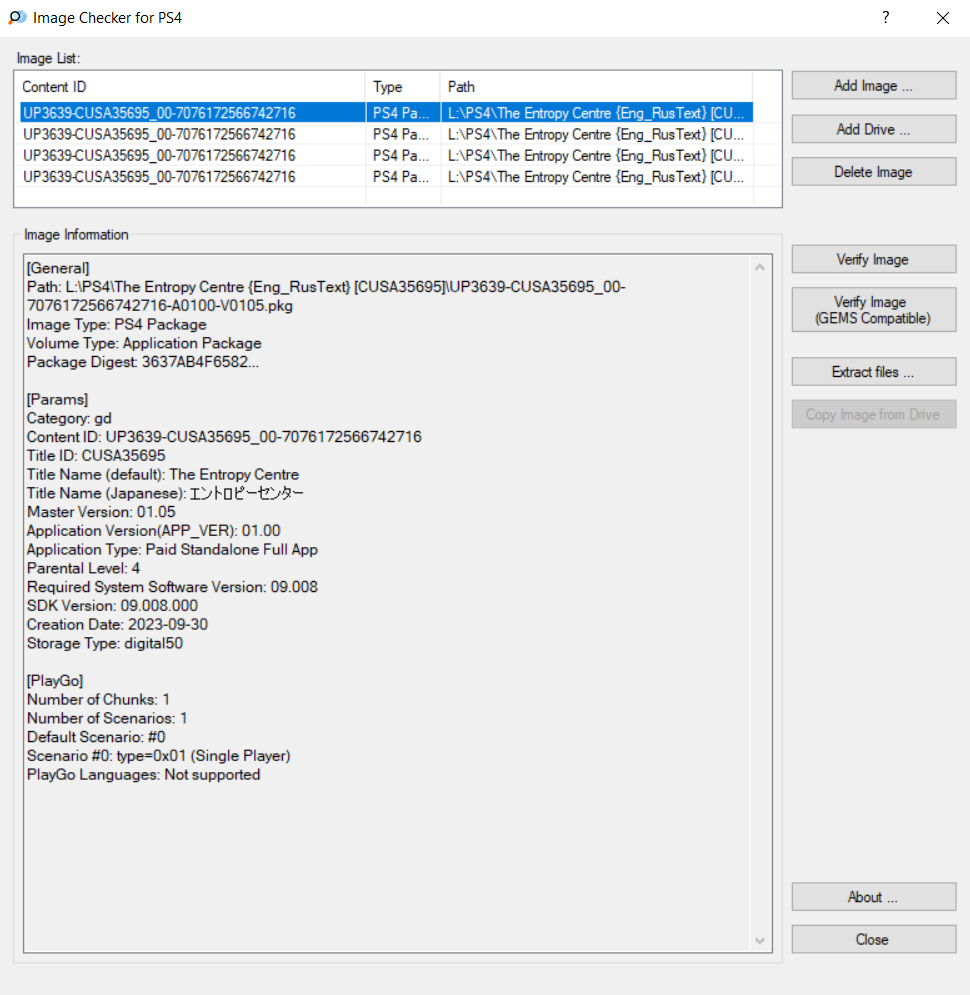Open Extract files dialog

[873, 372]
